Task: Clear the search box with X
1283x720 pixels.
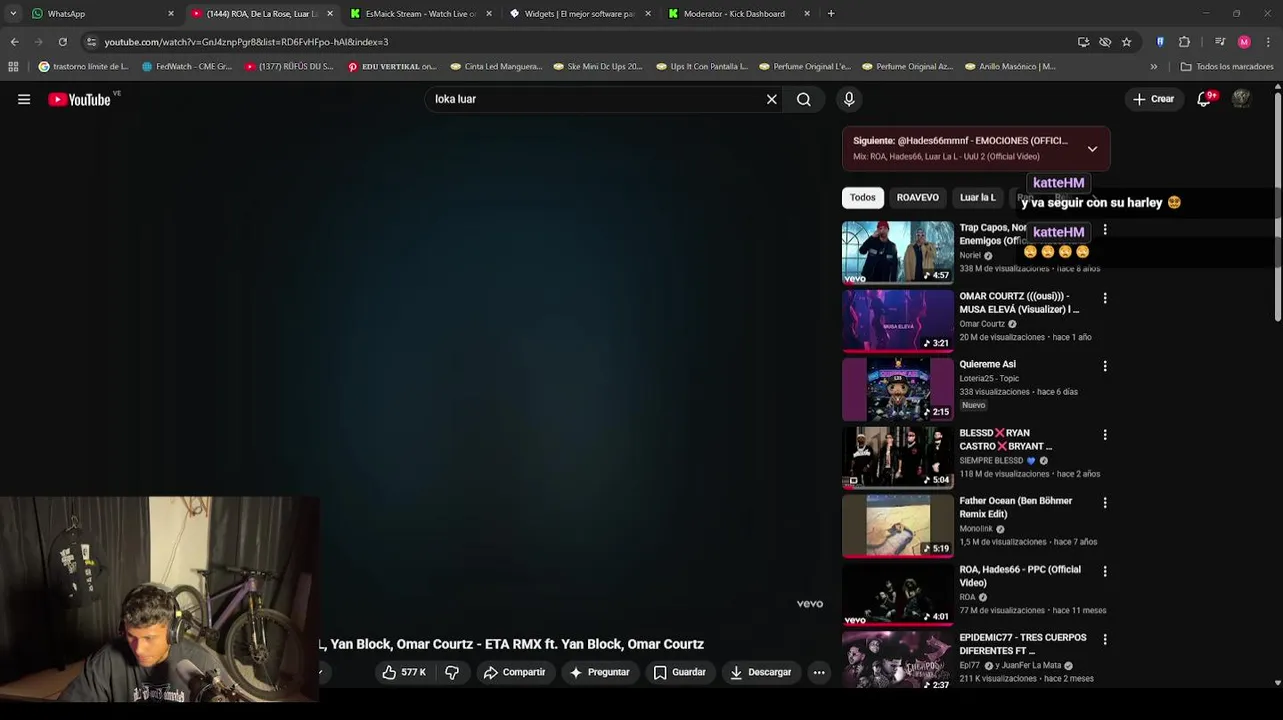Action: pos(772,99)
